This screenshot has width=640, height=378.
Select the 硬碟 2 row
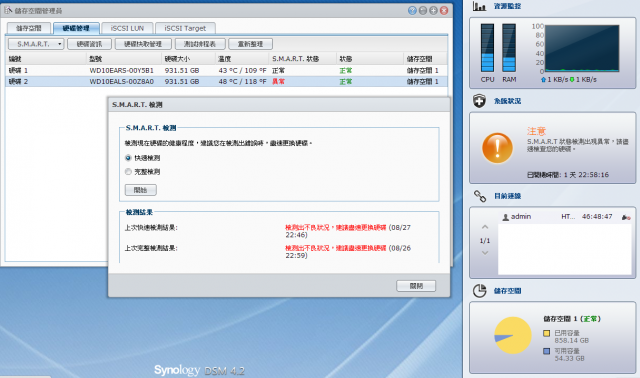pos(226,82)
